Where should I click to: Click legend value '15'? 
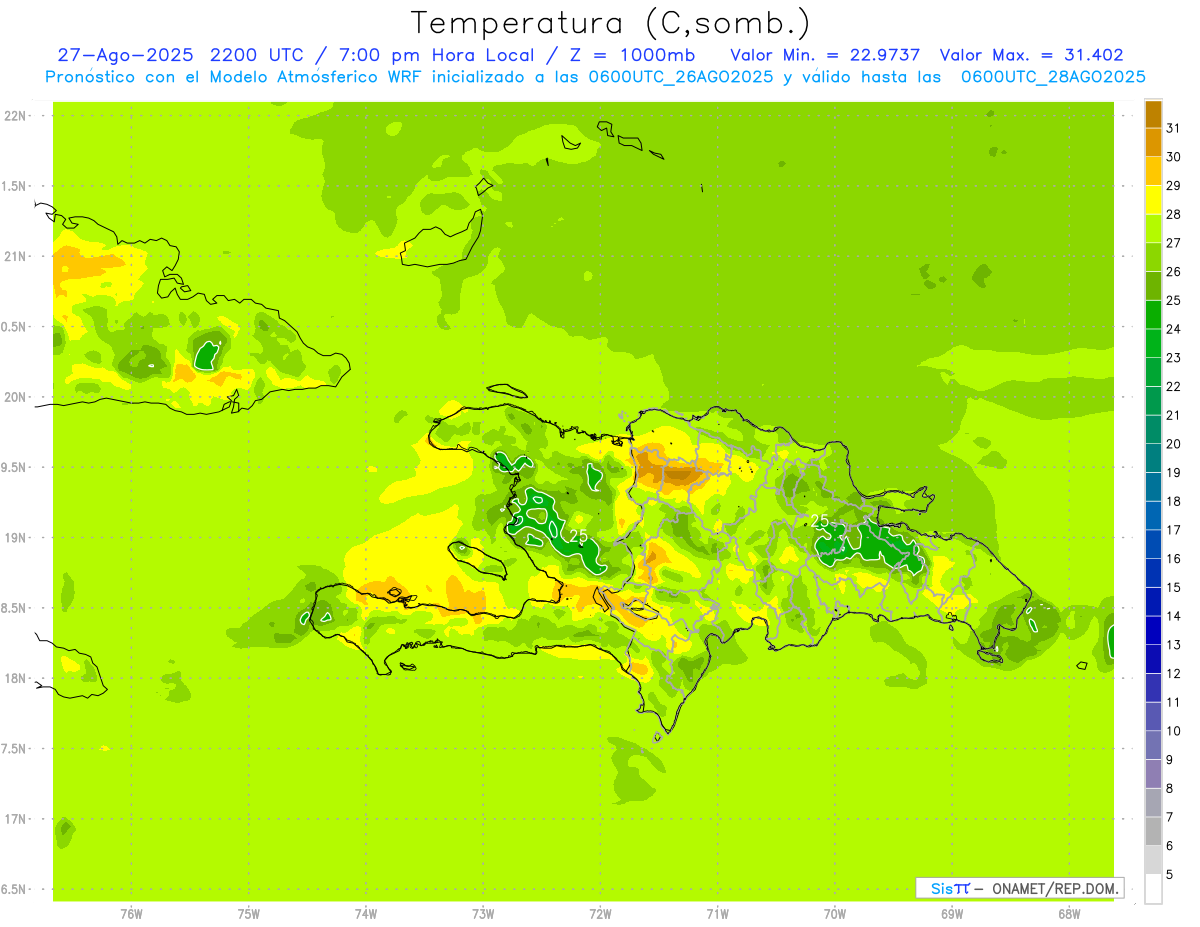pyautogui.click(x=1173, y=587)
